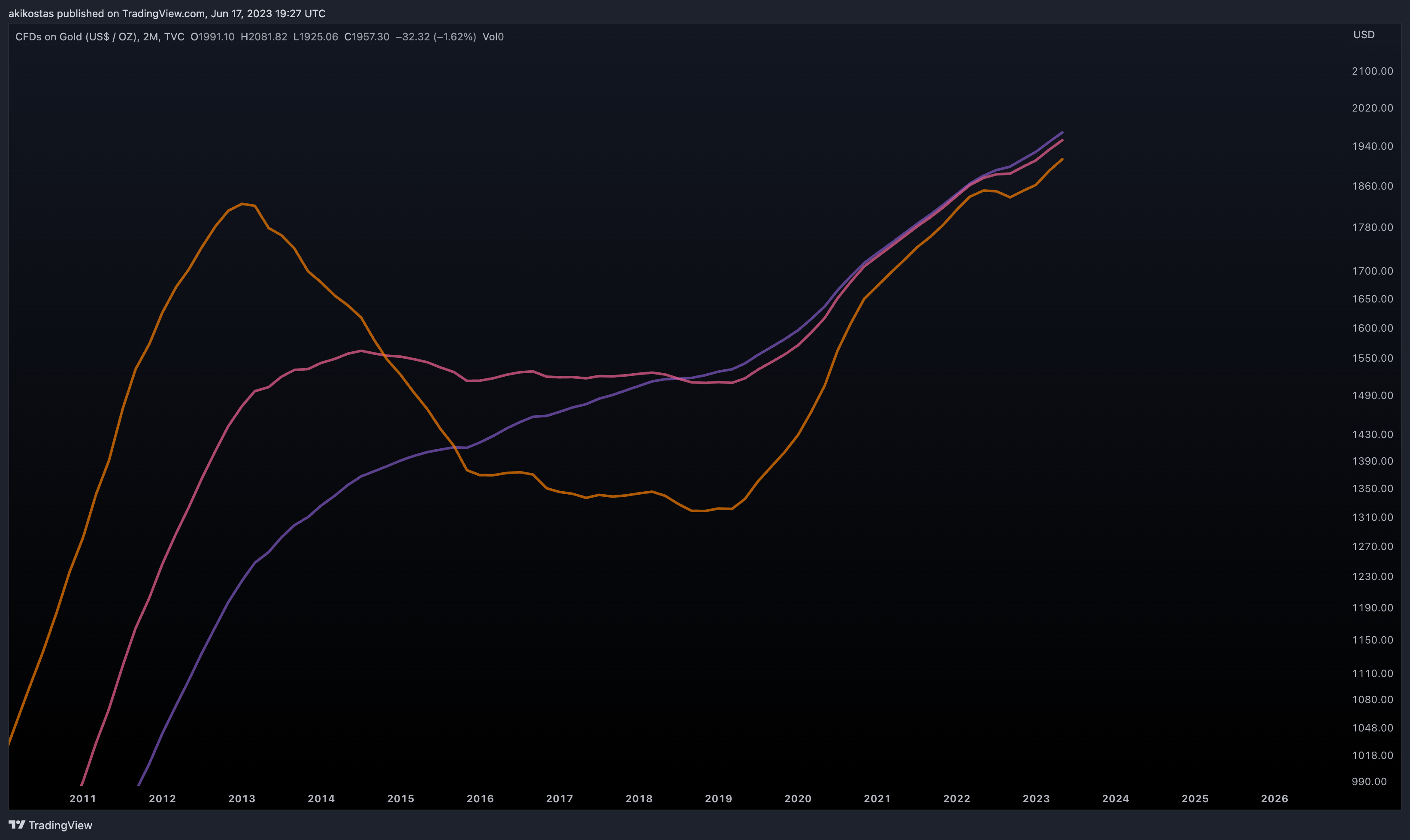Viewport: 1410px width, 840px height.
Task: Click the Vol0 volume label
Action: [493, 37]
